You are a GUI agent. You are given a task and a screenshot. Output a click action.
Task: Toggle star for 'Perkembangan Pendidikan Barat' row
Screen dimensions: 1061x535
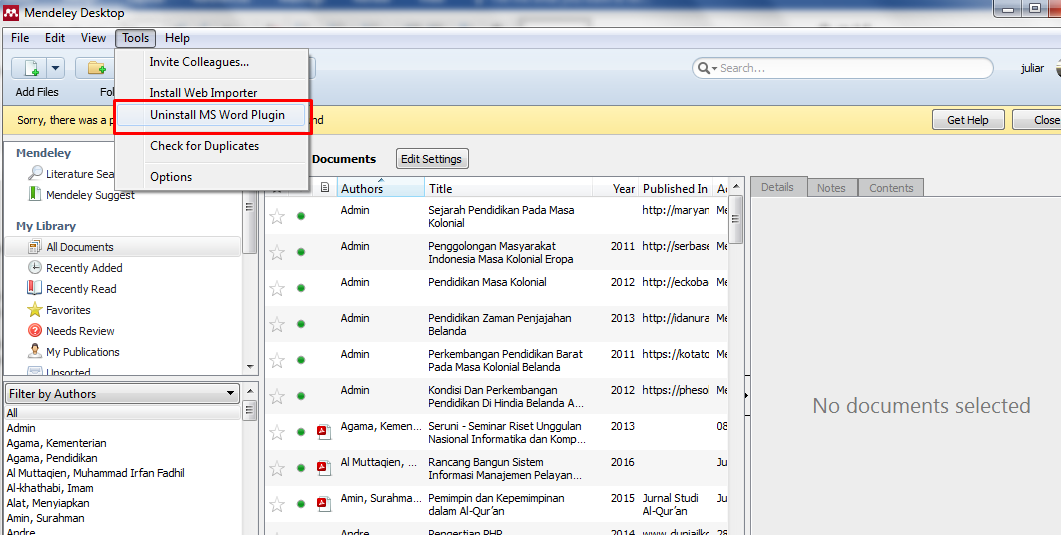[277, 360]
